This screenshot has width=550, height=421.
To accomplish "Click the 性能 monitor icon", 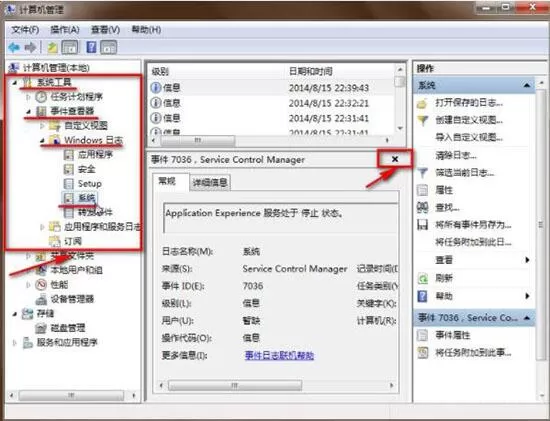I will point(41,284).
